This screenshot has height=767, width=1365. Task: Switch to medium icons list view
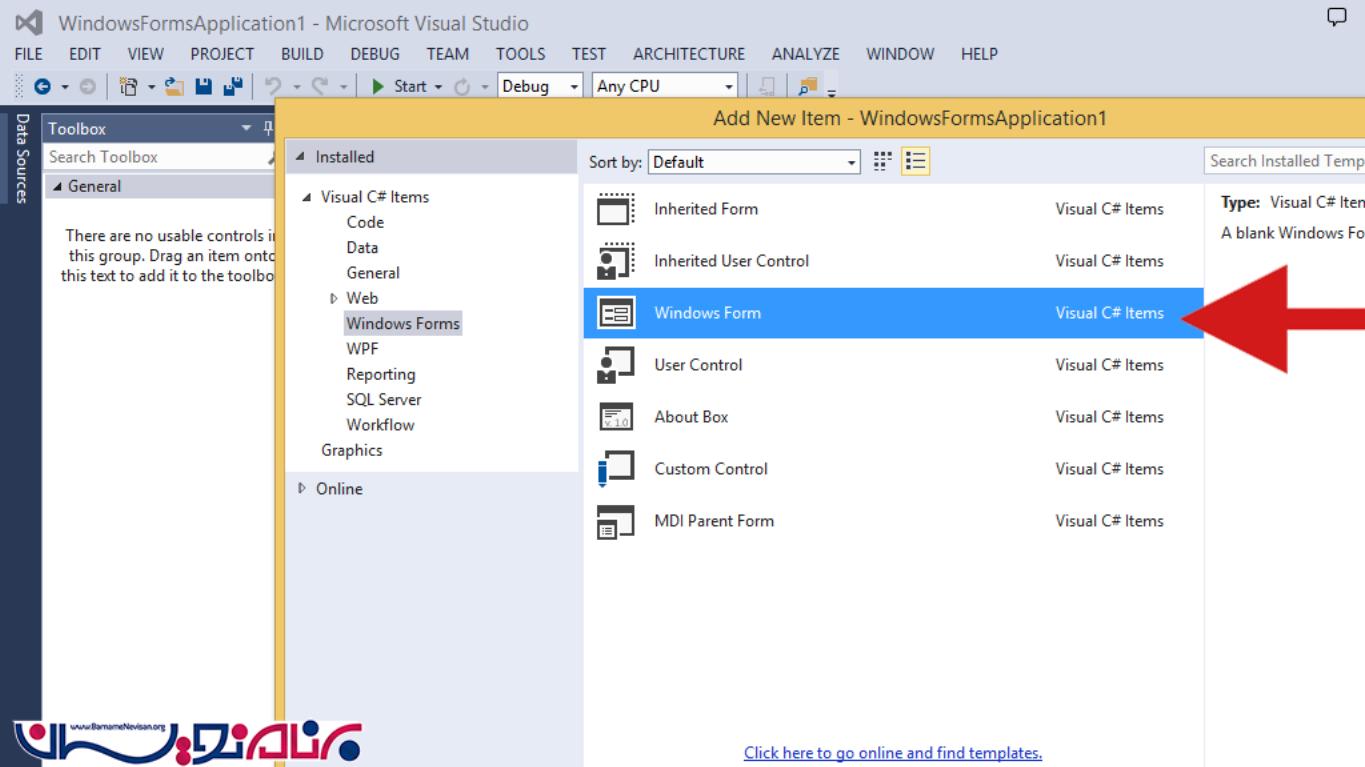coord(915,162)
